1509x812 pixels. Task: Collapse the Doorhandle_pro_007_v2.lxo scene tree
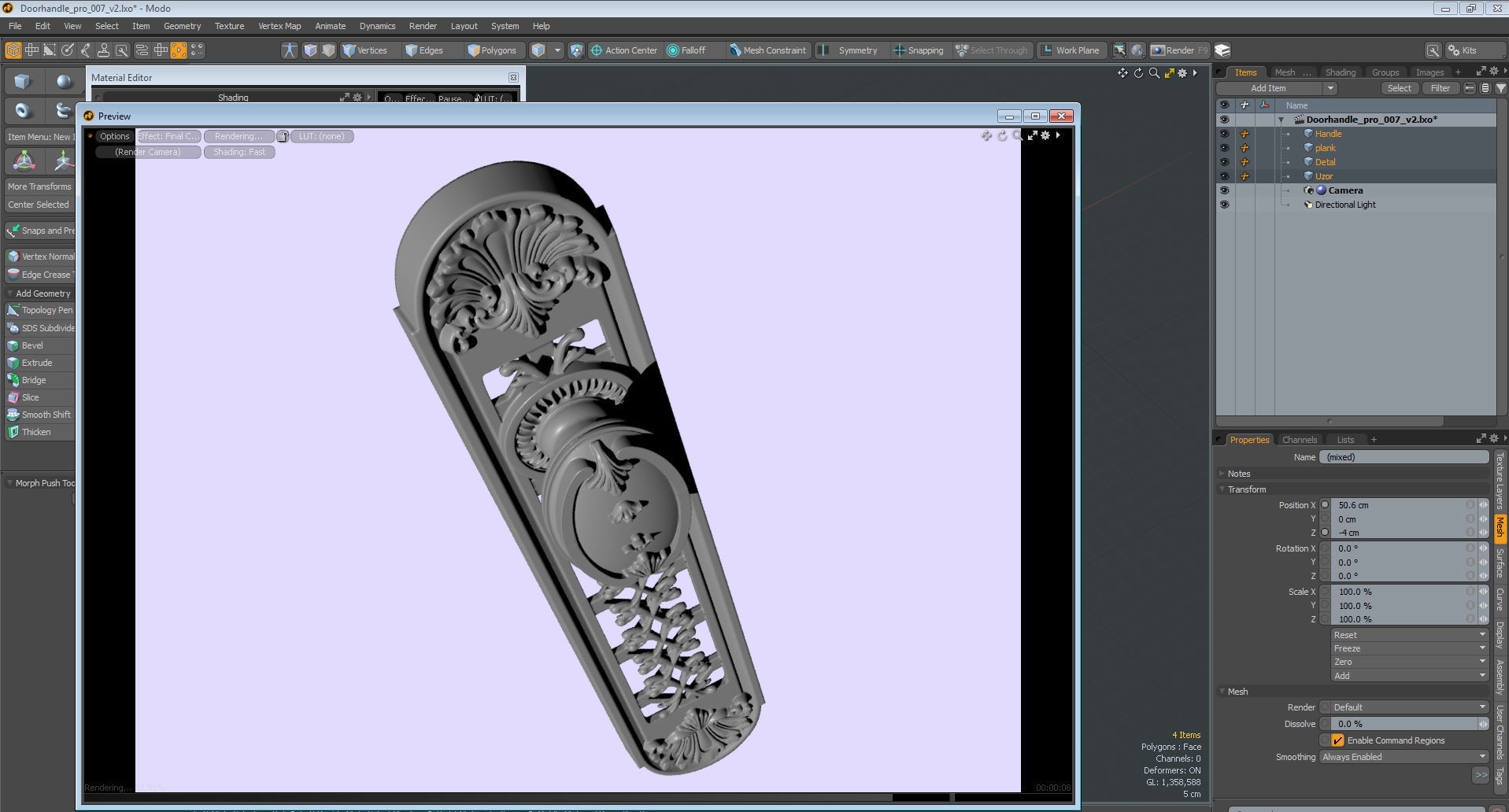1281,120
